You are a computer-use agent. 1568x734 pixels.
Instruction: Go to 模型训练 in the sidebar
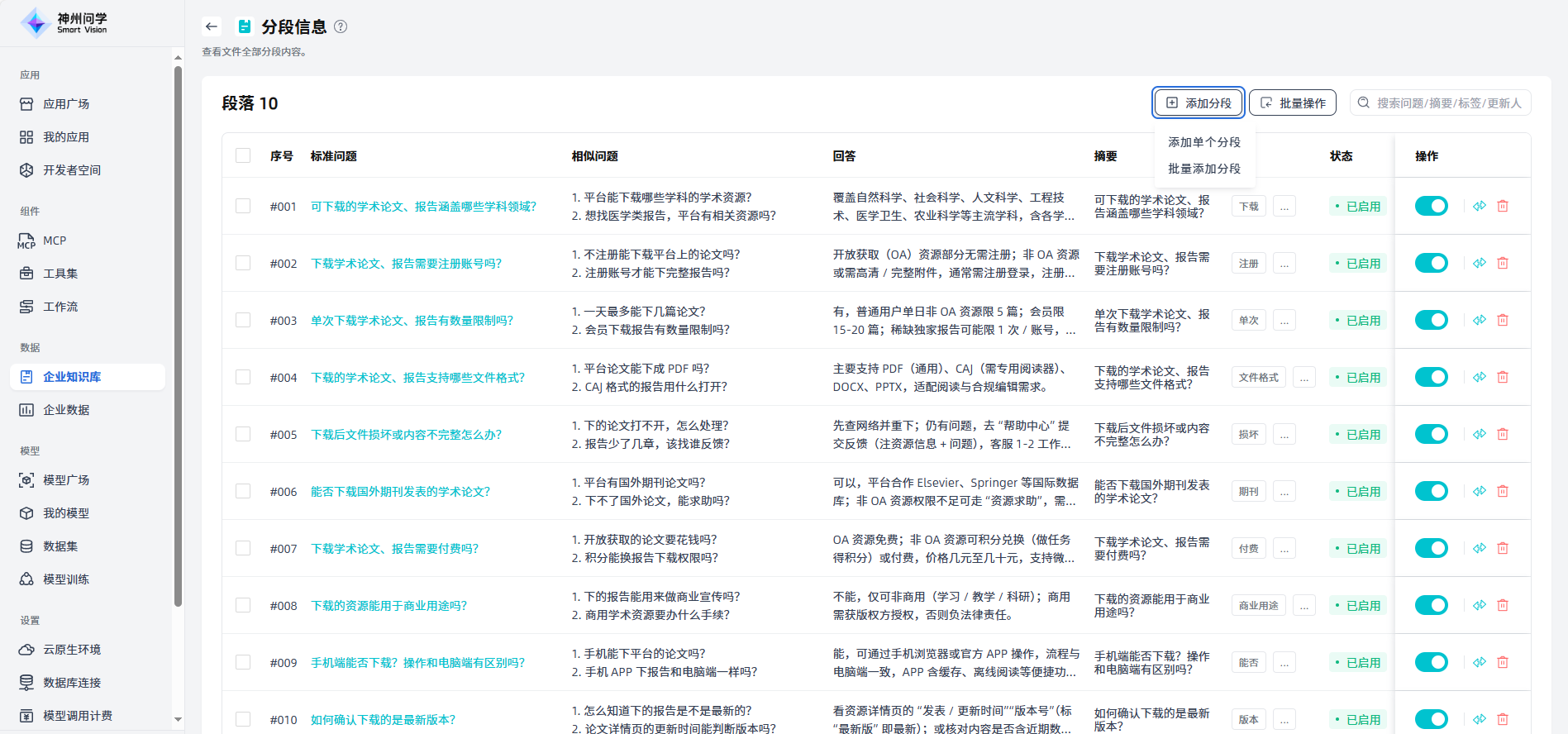coord(66,579)
